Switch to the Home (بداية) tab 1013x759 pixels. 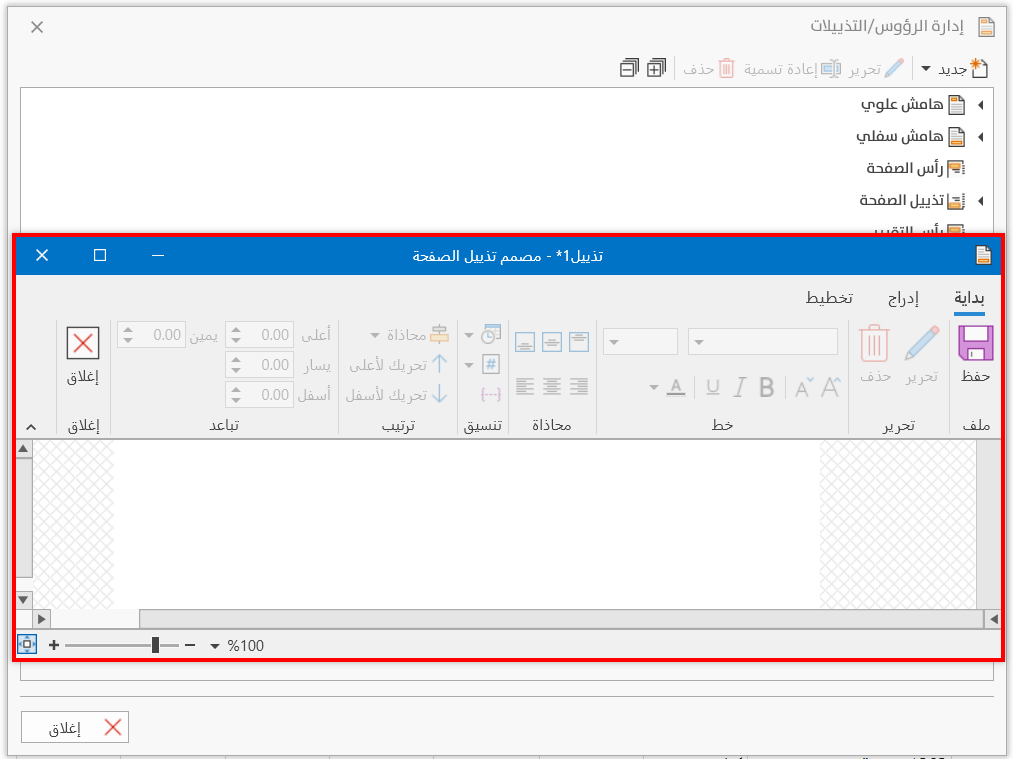969,298
